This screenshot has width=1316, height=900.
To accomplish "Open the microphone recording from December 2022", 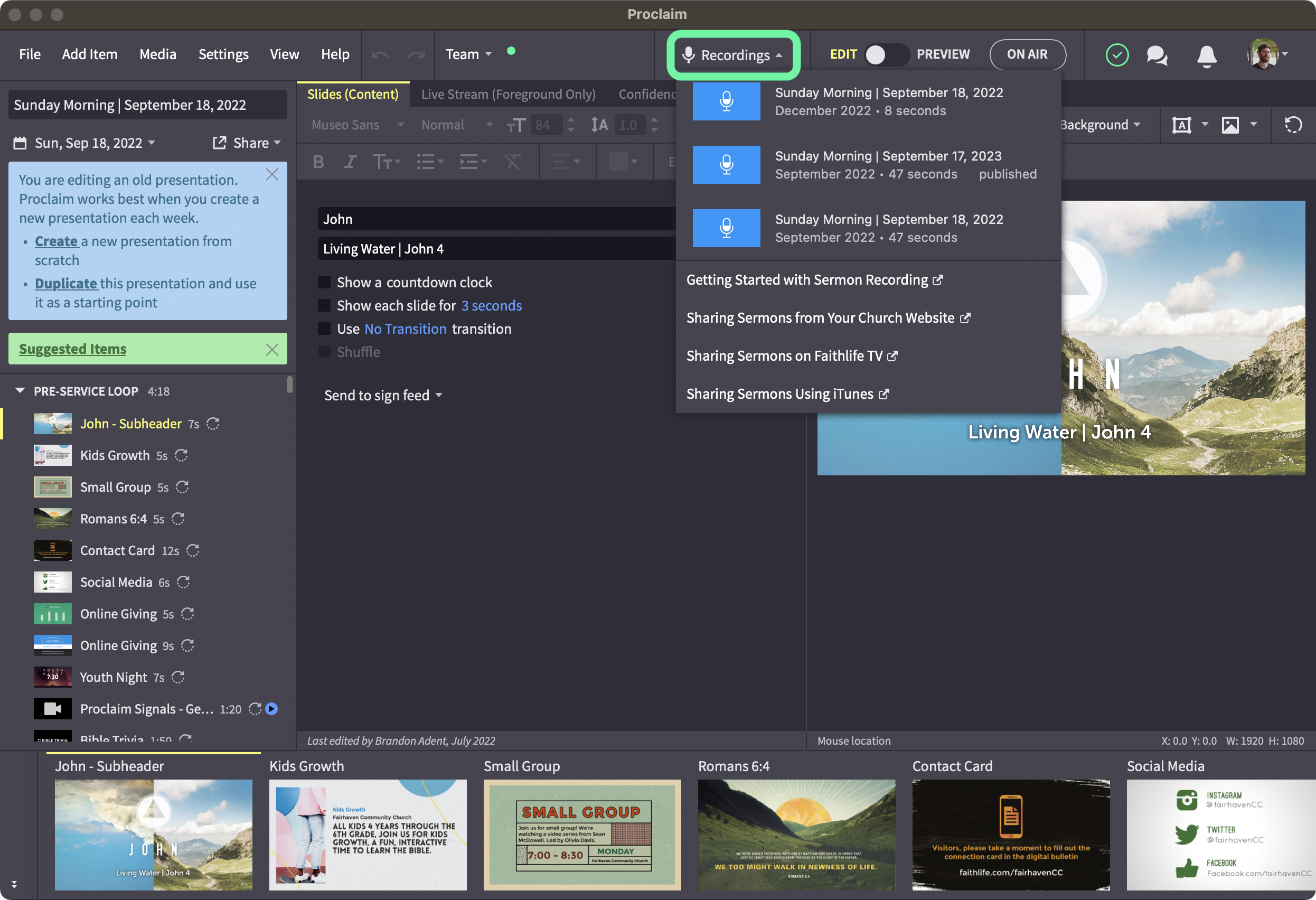I will tap(726, 101).
